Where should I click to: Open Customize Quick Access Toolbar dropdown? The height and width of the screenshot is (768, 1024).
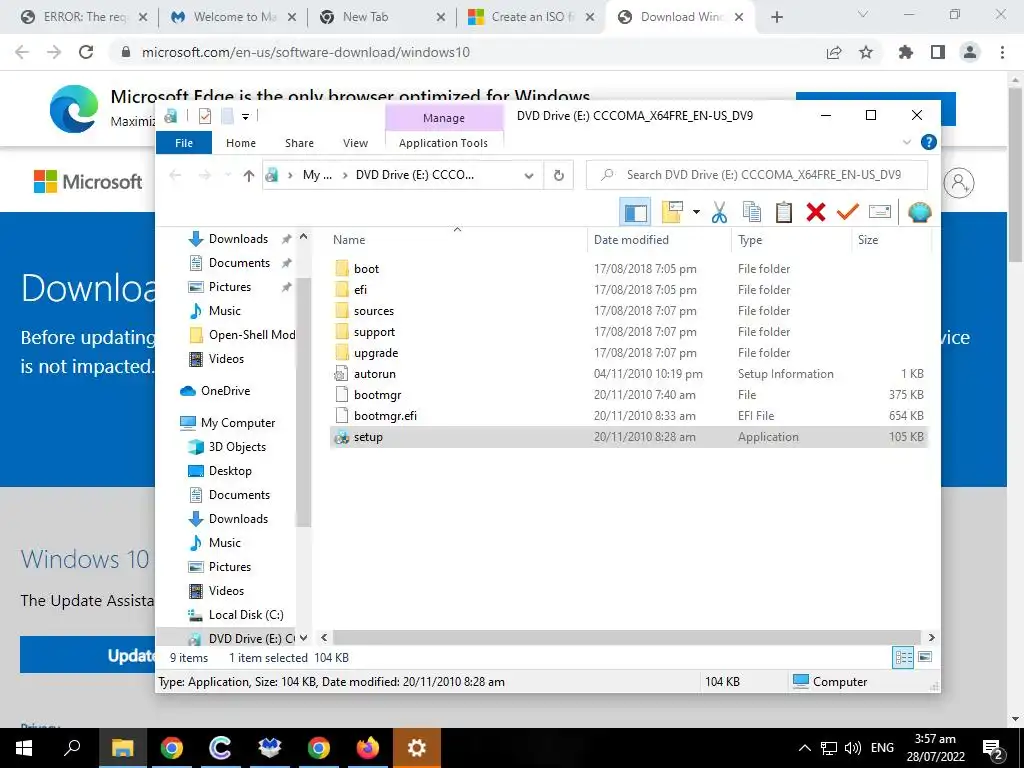tap(246, 117)
